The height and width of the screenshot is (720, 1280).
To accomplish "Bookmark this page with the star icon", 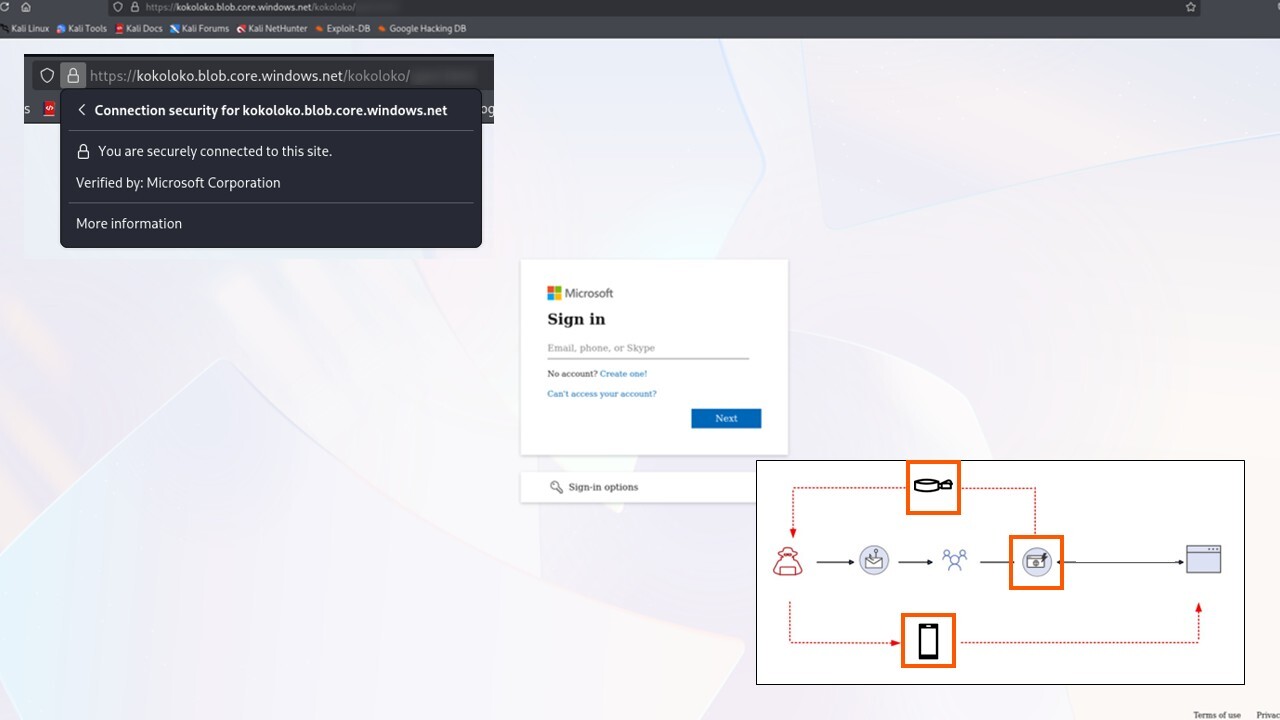I will [x=1190, y=7].
